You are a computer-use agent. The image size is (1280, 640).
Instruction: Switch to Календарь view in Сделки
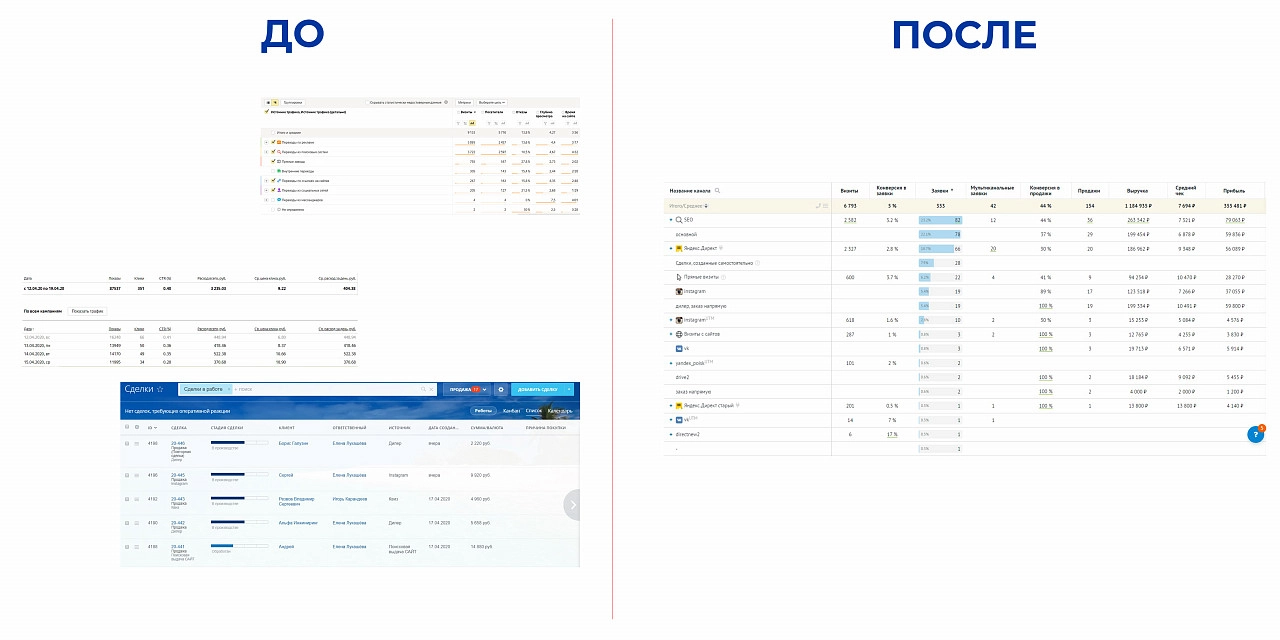click(x=561, y=411)
